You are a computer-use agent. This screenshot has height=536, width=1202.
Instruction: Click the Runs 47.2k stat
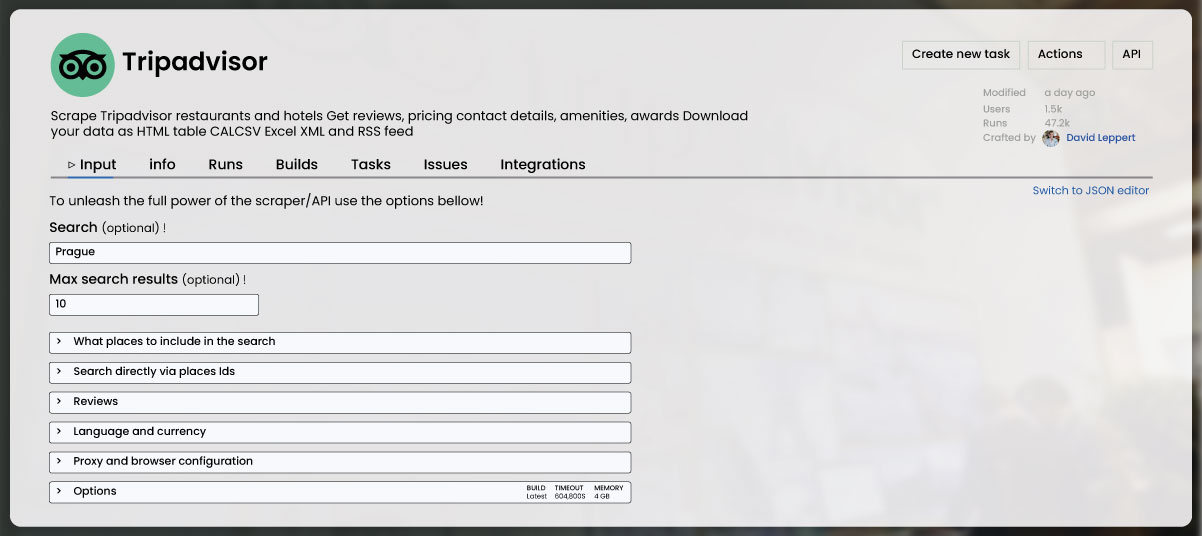pos(1025,123)
